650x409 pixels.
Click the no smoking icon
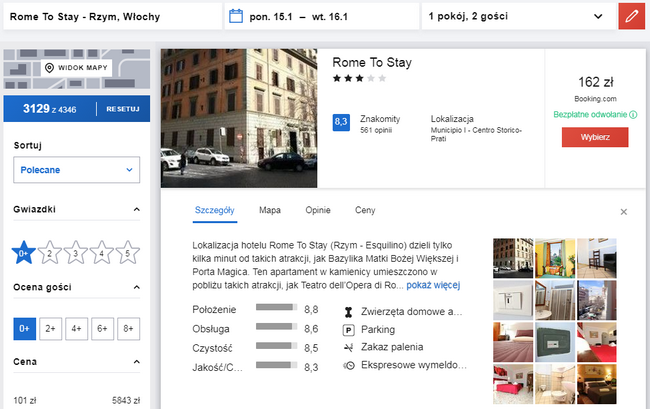[x=349, y=347]
